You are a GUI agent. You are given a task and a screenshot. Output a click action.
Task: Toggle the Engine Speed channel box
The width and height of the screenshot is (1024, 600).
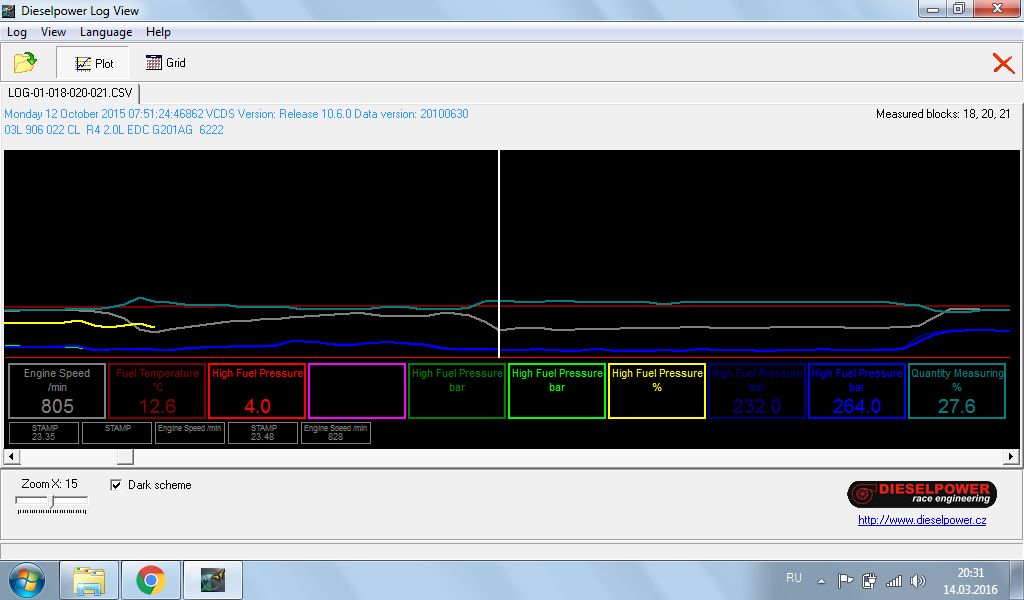57,390
